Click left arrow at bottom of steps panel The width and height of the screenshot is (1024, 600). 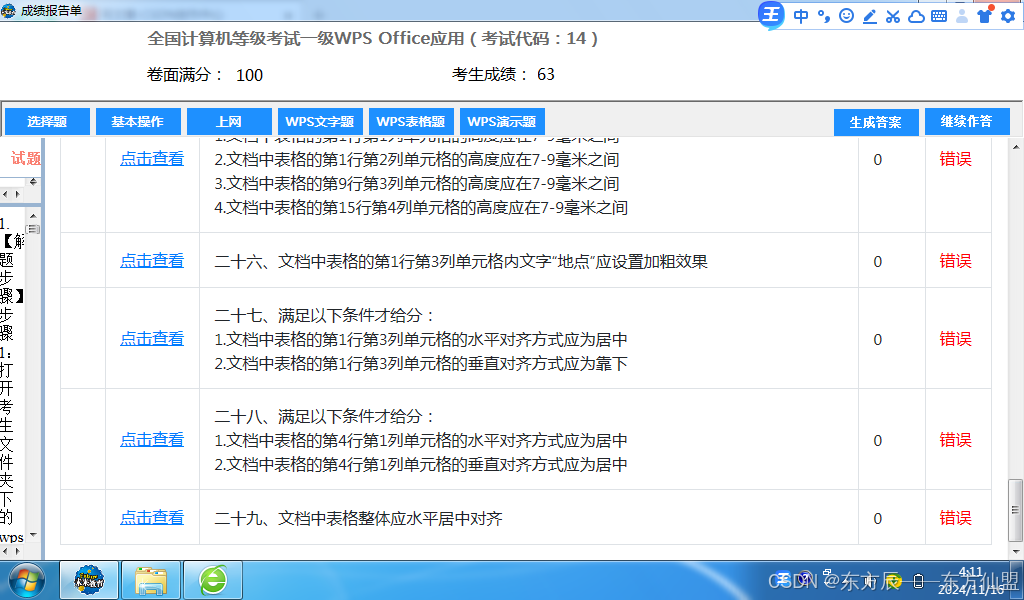[x=6, y=552]
